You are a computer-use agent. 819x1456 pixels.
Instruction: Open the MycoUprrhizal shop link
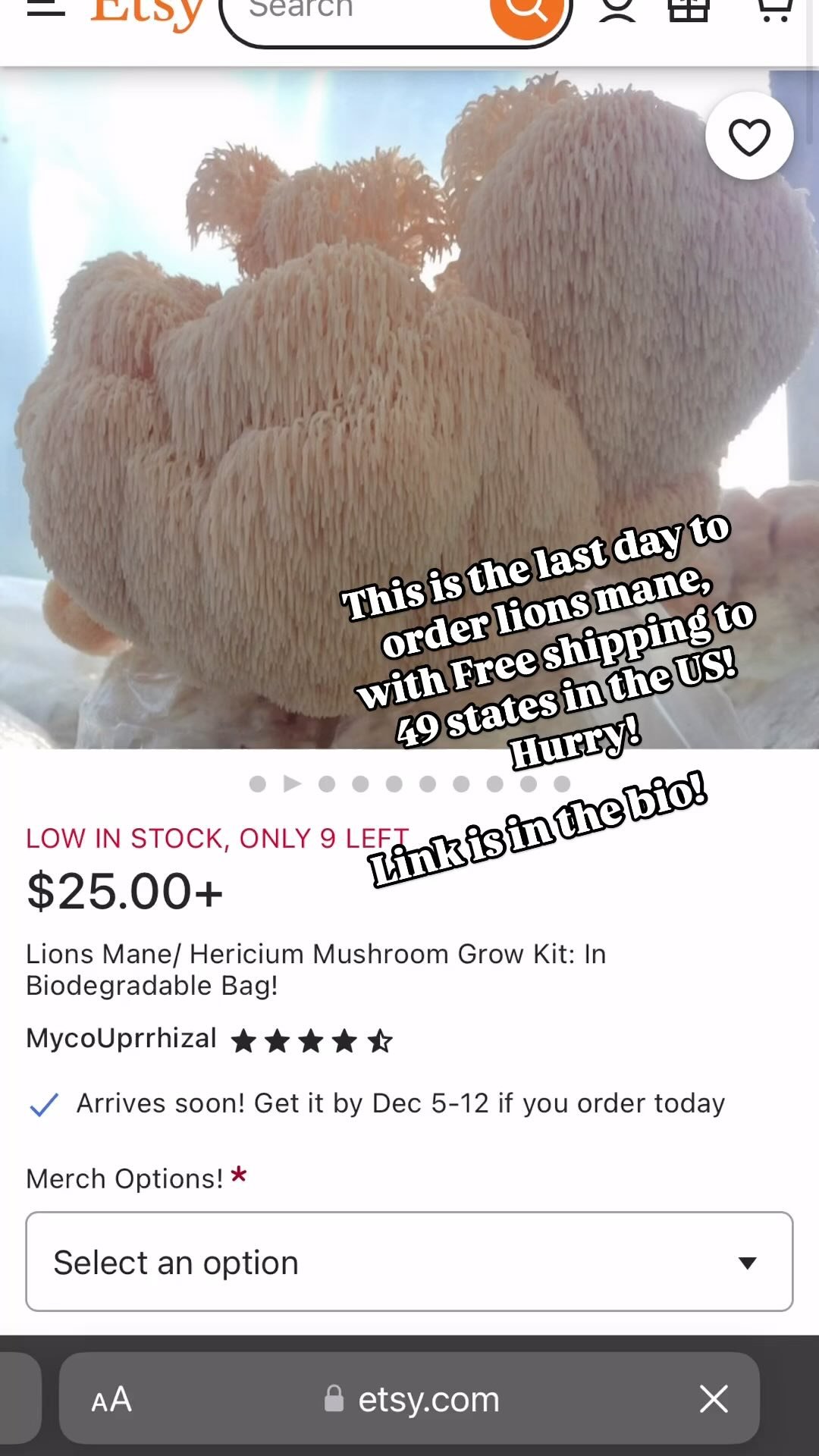121,1038
